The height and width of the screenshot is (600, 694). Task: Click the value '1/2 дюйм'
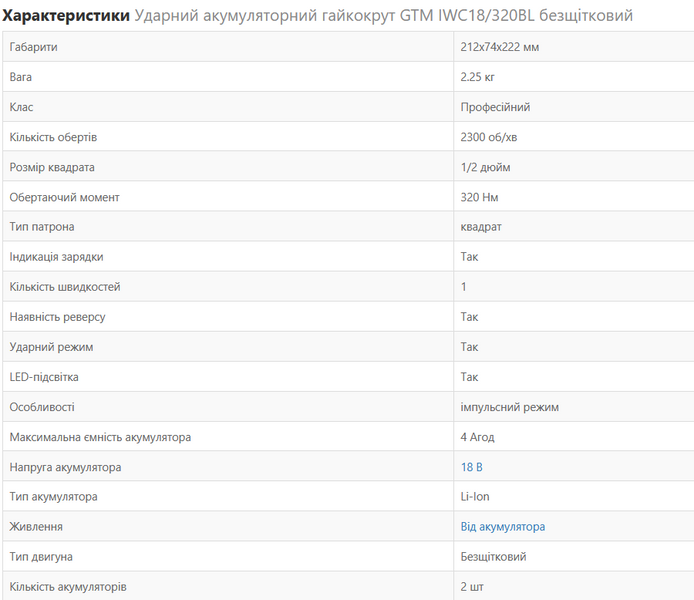click(x=486, y=167)
